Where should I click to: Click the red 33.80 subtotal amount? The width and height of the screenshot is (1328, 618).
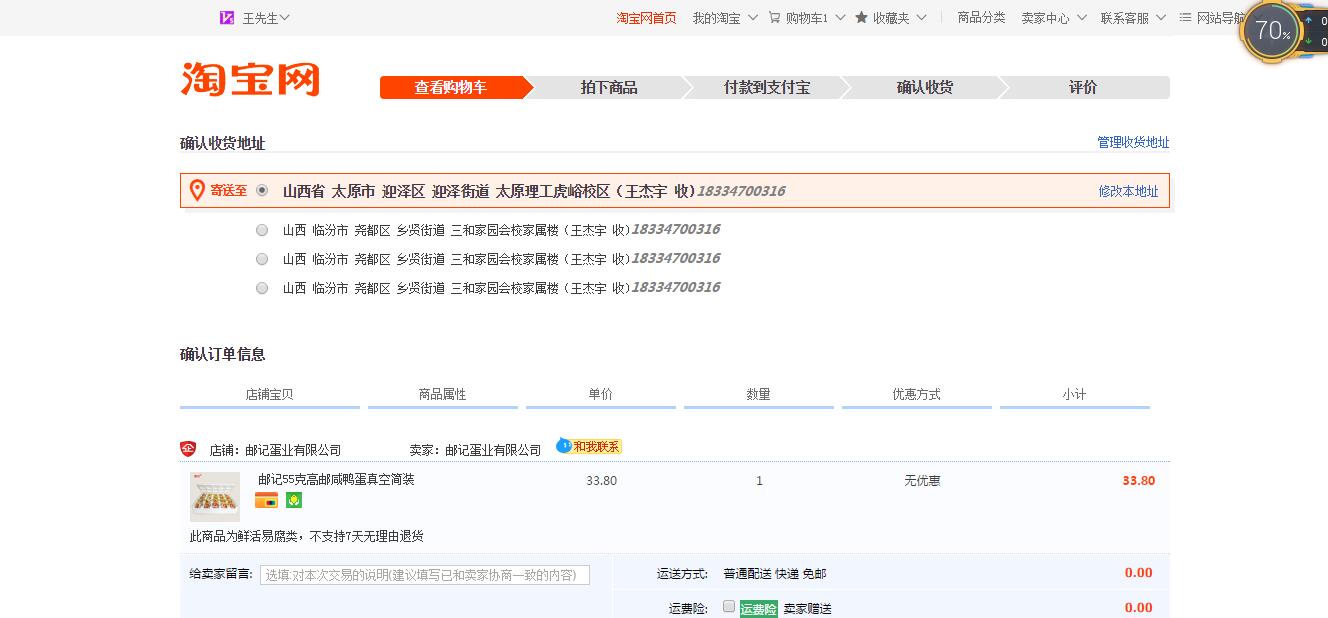tap(1138, 481)
